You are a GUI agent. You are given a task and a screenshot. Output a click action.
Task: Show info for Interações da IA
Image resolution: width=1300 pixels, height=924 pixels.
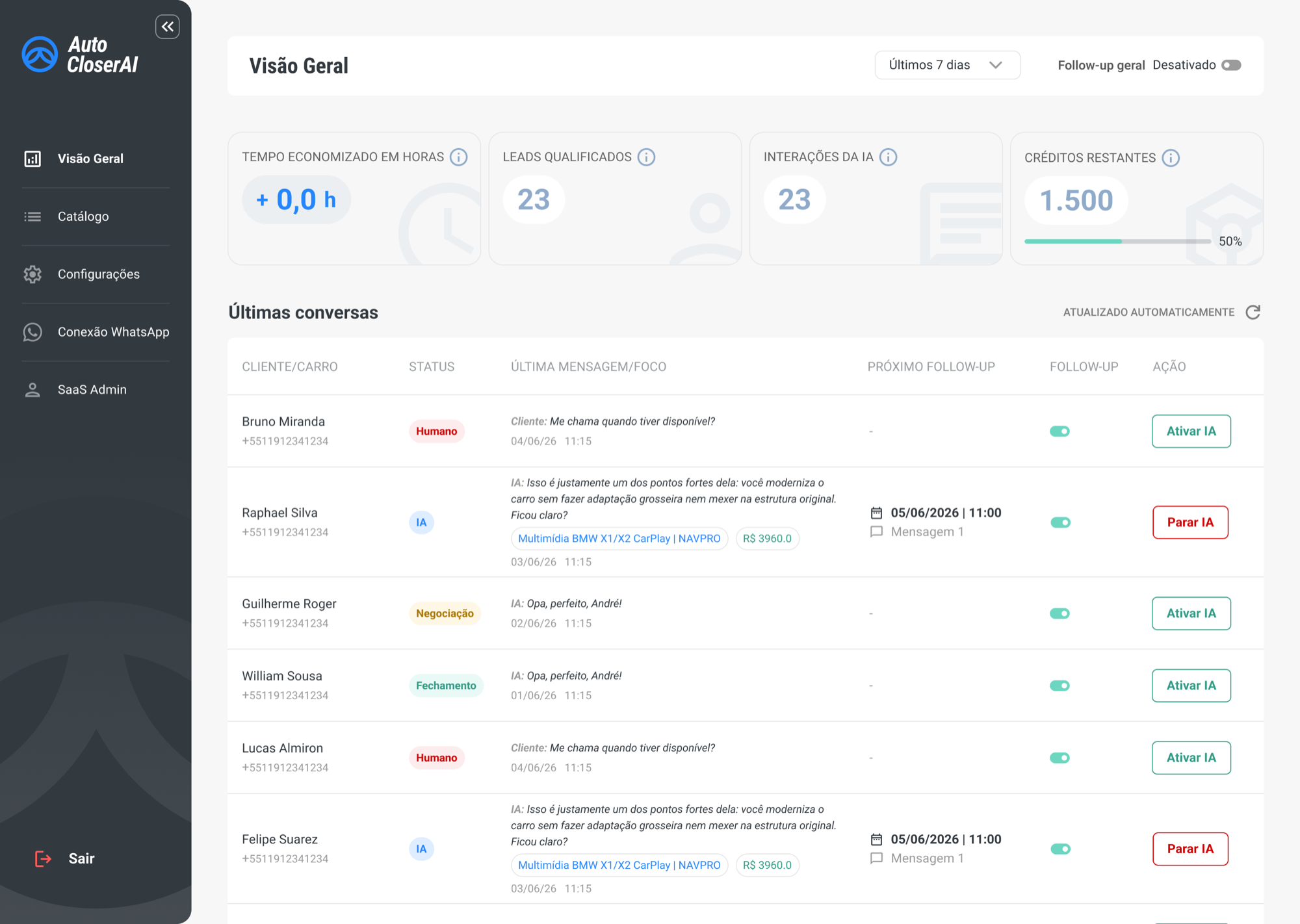pos(888,157)
